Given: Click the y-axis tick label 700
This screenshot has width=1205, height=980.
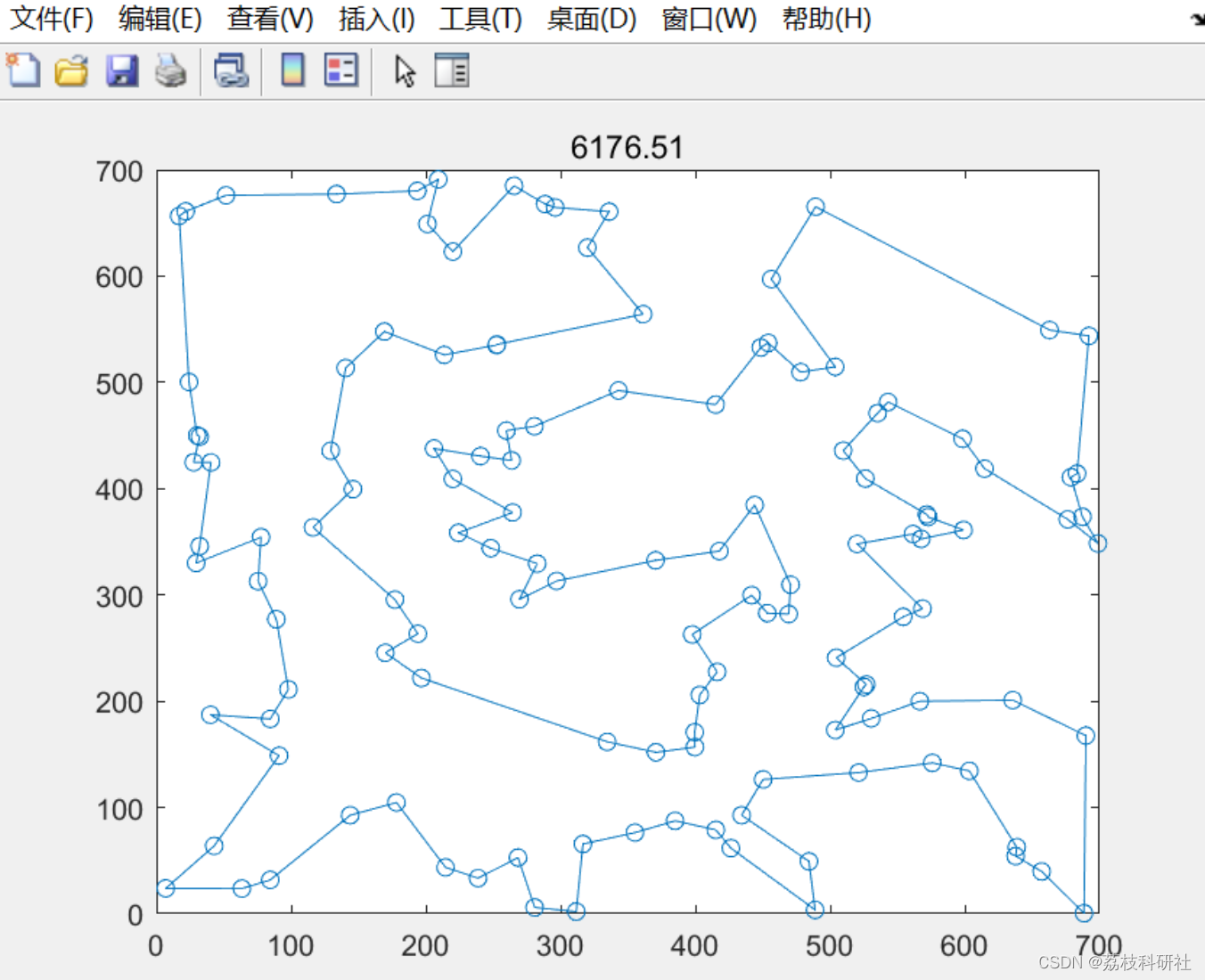Looking at the screenshot, I should [x=119, y=171].
